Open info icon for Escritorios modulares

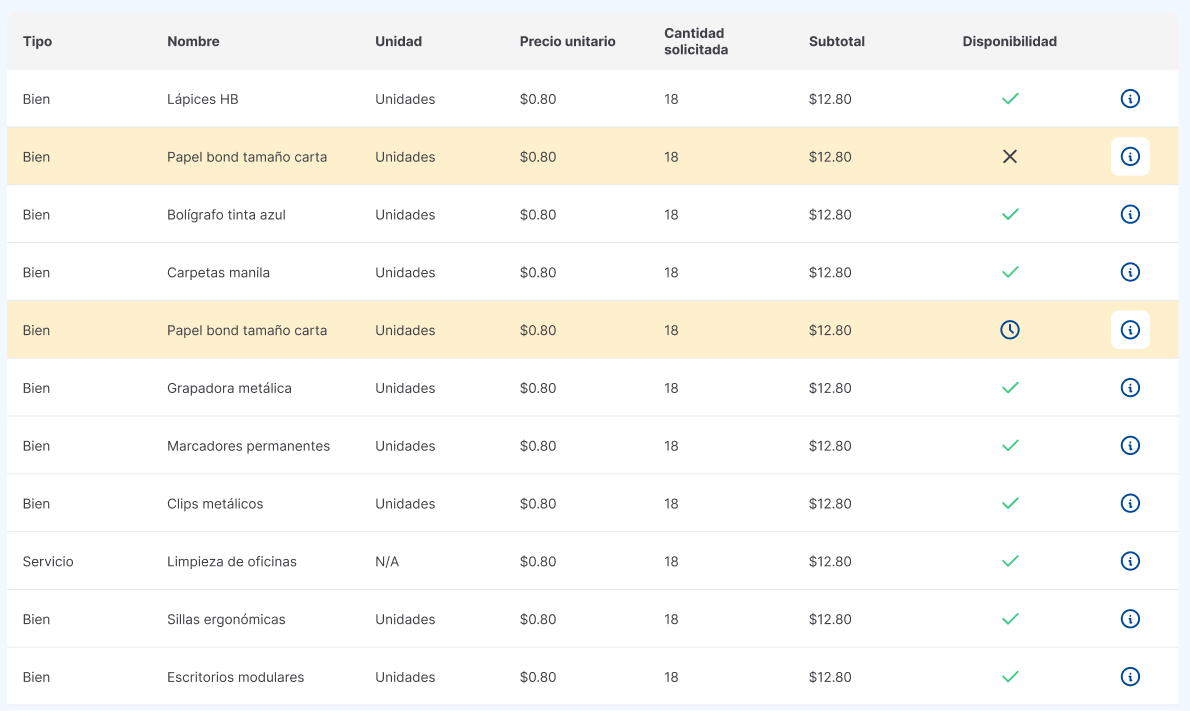point(1130,677)
